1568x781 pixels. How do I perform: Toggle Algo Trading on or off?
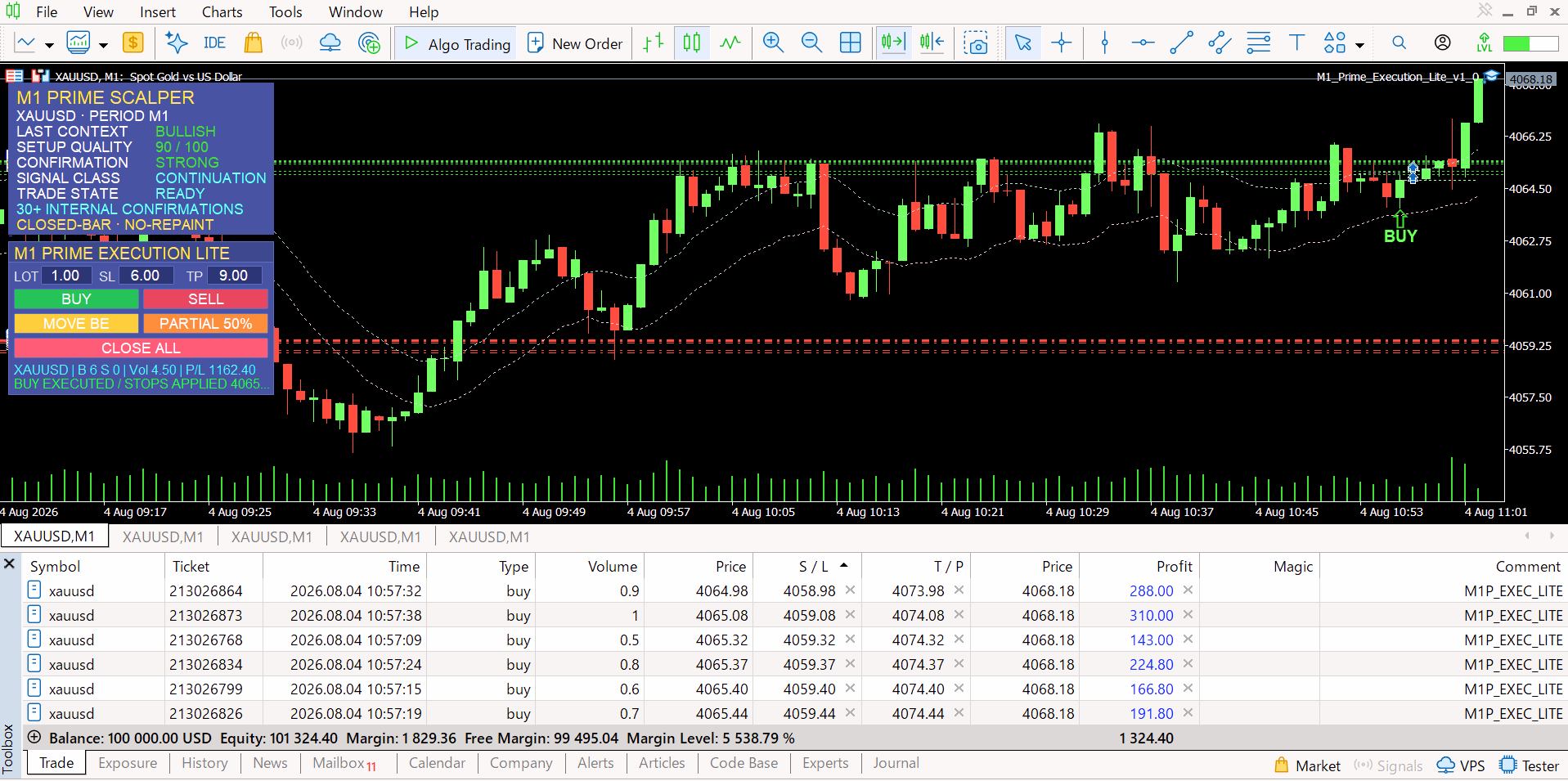tap(457, 43)
